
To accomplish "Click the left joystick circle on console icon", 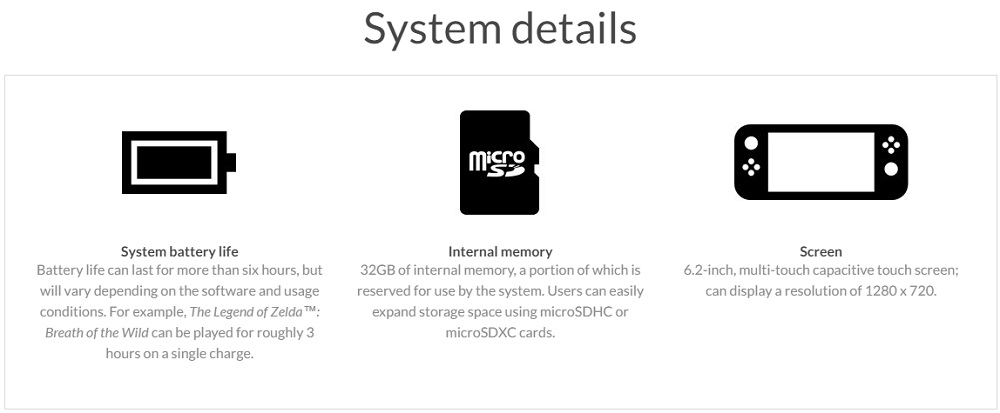I will (x=752, y=143).
